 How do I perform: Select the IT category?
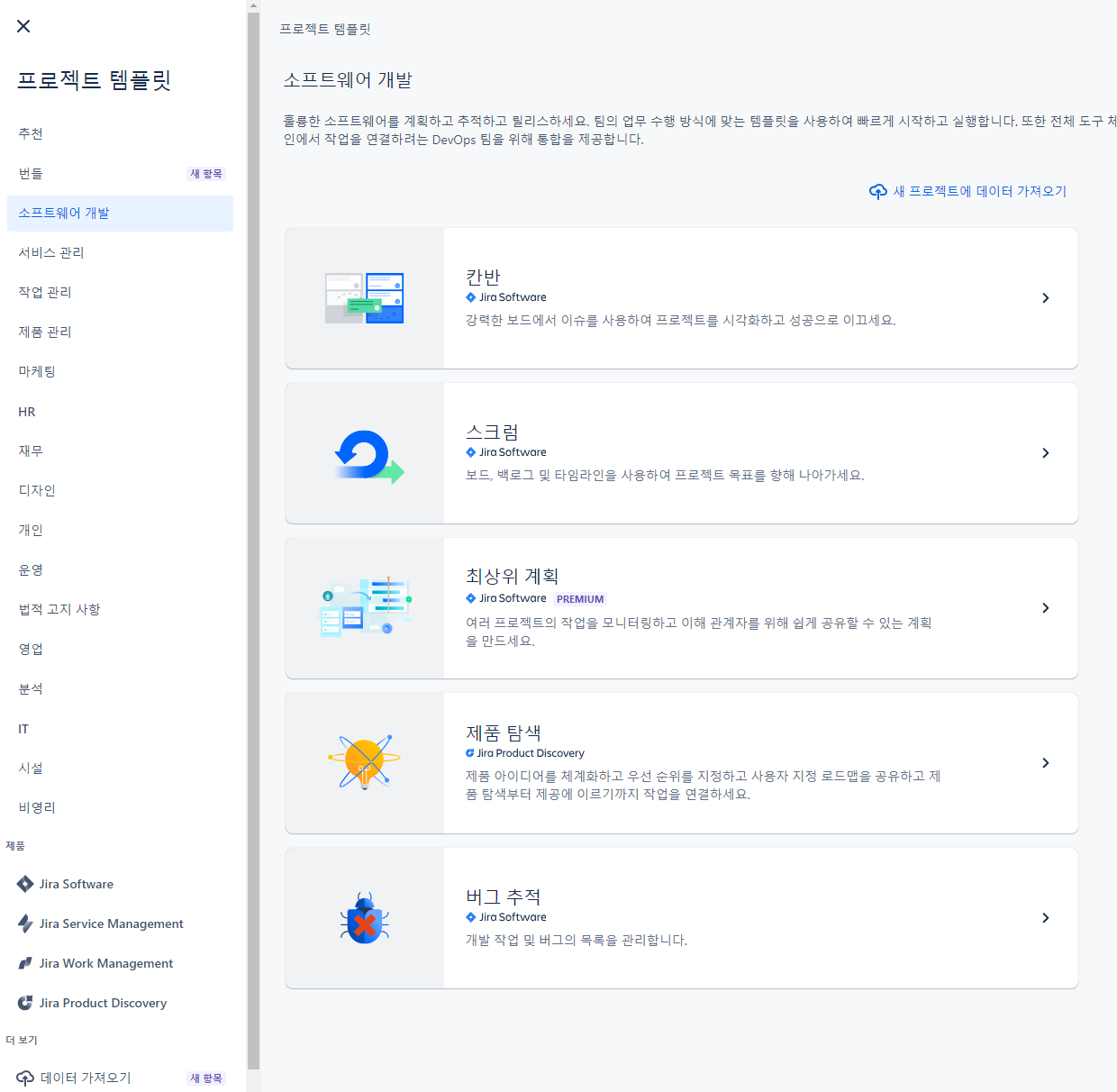pyautogui.click(x=120, y=729)
